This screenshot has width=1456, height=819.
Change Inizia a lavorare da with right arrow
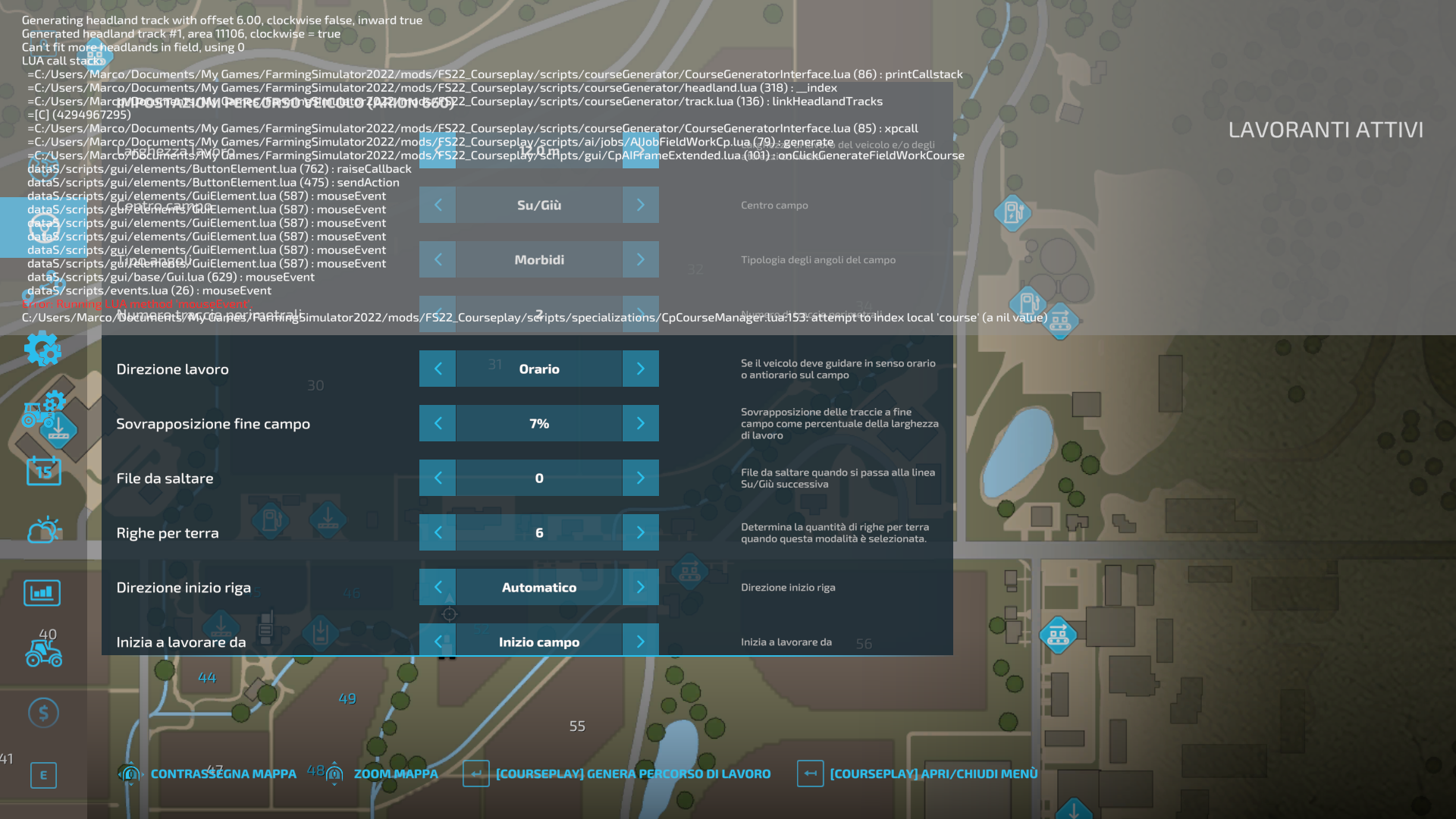[641, 641]
